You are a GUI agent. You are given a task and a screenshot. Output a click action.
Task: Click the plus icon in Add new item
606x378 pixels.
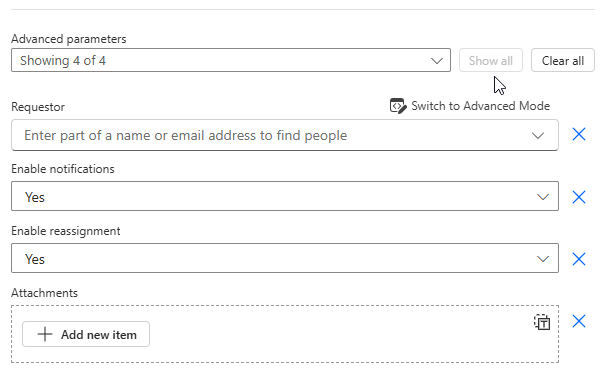point(45,334)
